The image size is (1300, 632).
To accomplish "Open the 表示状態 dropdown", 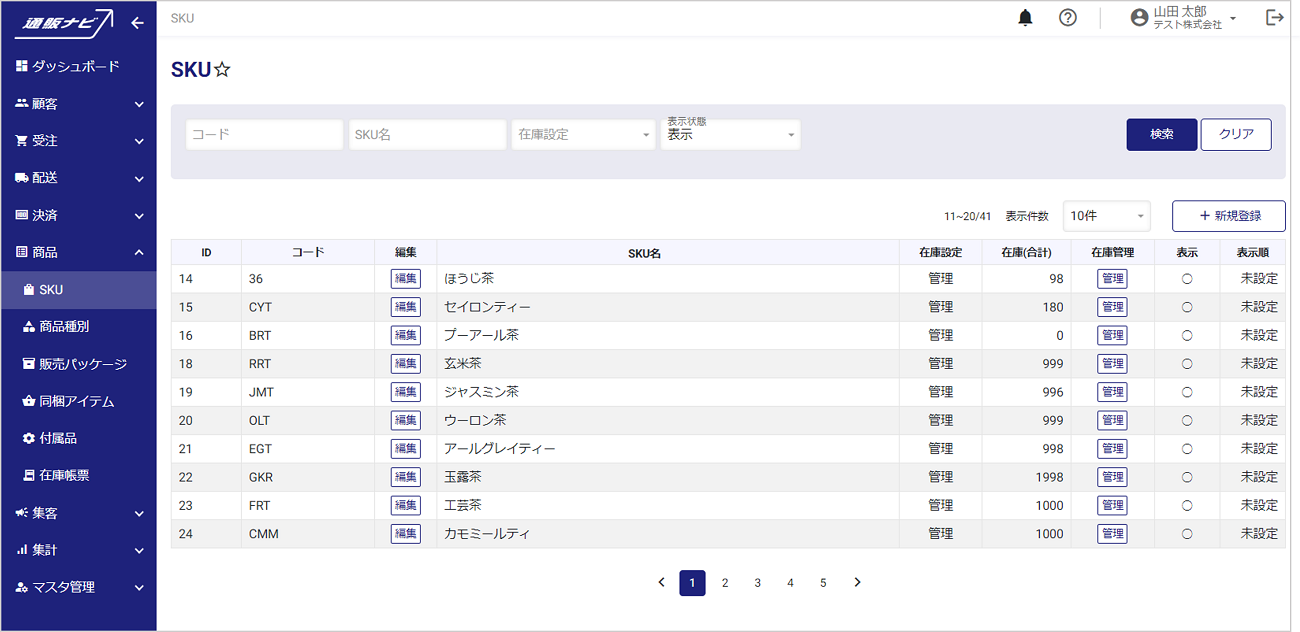I will [730, 135].
